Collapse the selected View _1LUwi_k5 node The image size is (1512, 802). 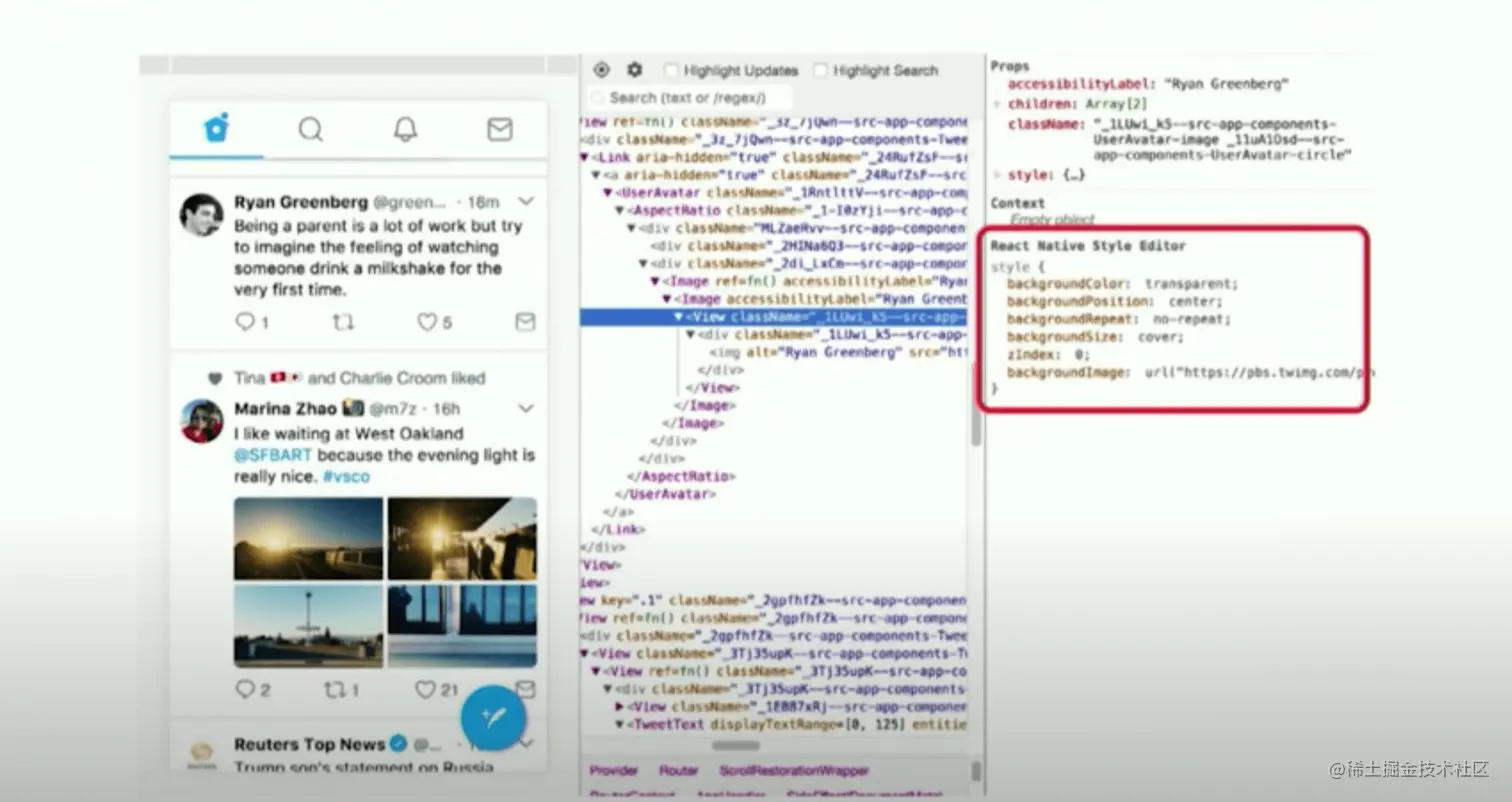pos(678,317)
